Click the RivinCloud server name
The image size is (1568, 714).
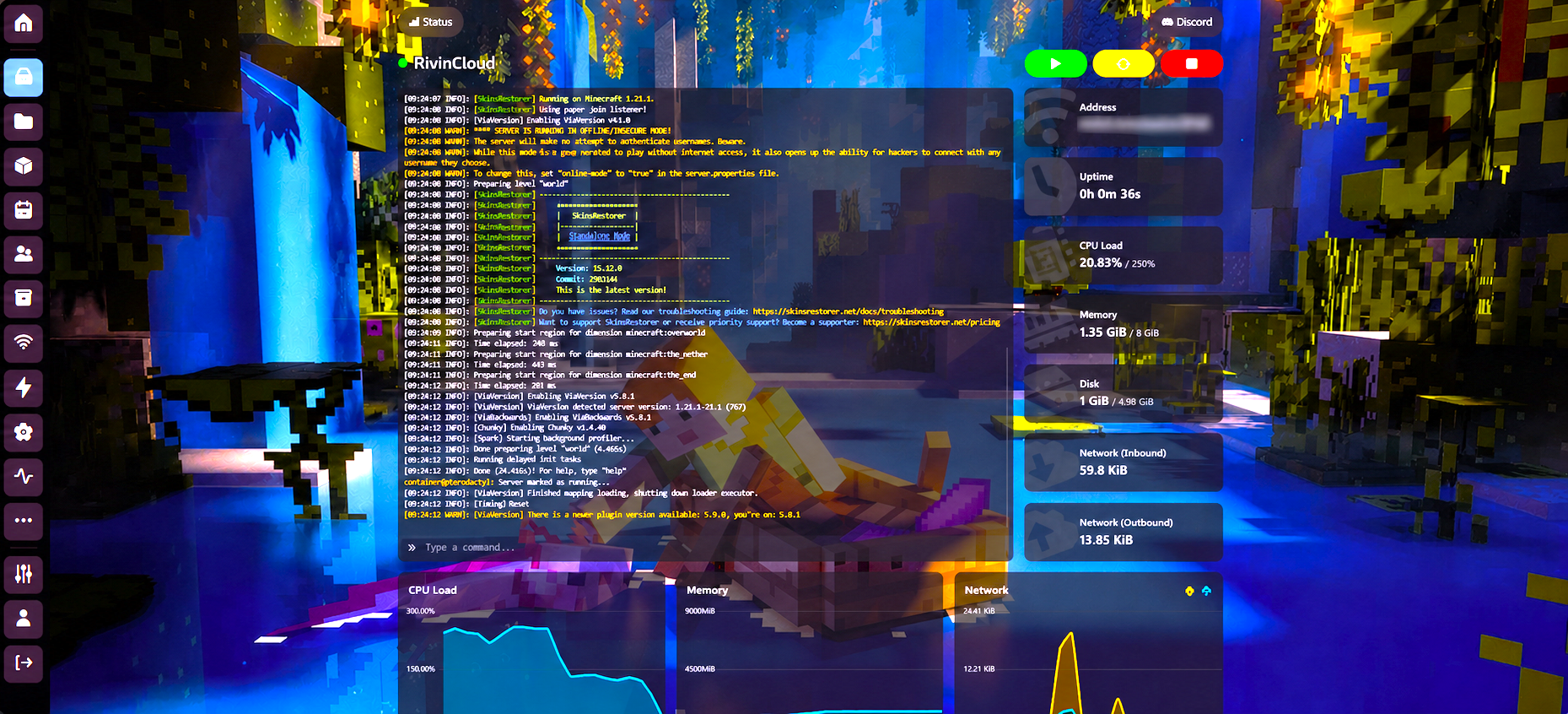point(454,63)
